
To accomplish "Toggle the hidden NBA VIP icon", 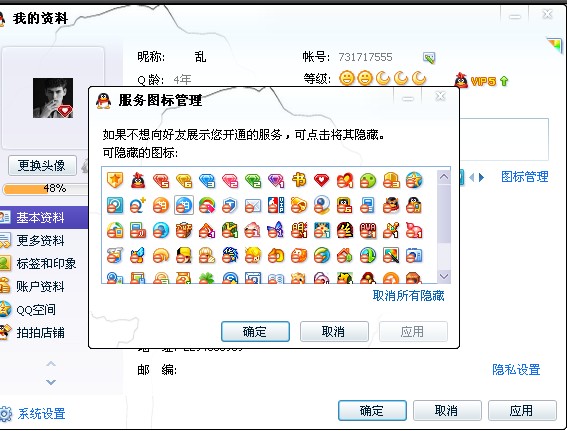I will [x=276, y=205].
